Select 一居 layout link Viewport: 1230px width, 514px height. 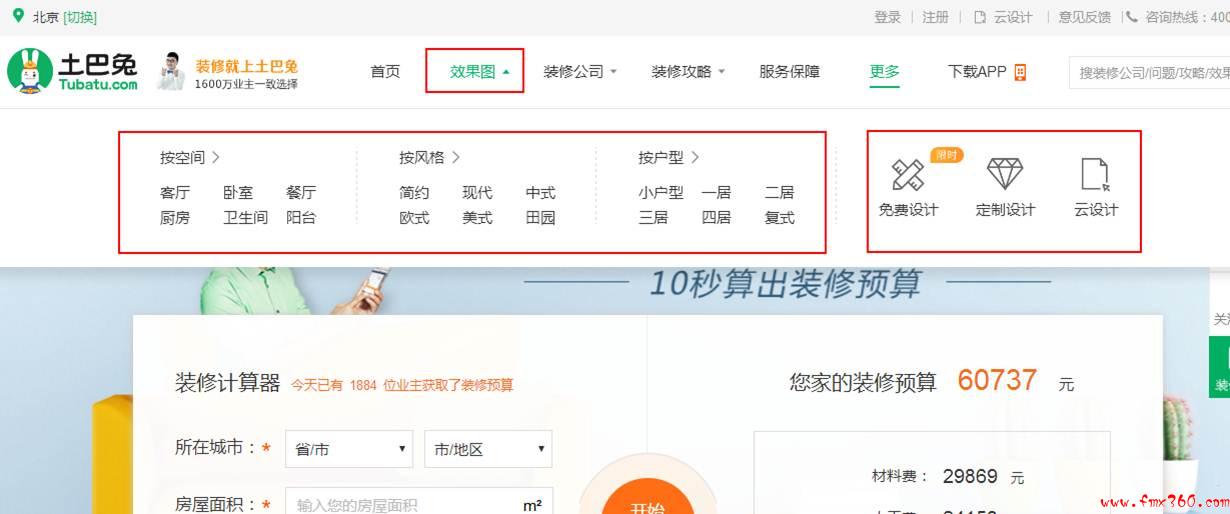tap(716, 193)
